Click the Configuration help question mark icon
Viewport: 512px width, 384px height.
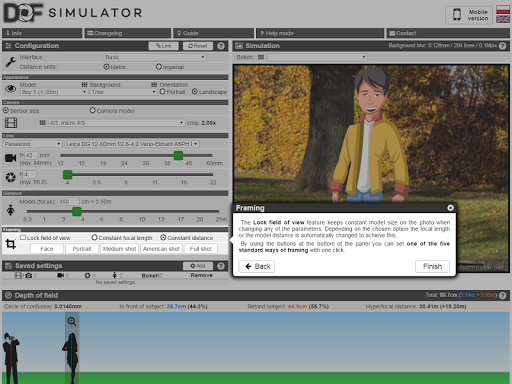pos(221,46)
